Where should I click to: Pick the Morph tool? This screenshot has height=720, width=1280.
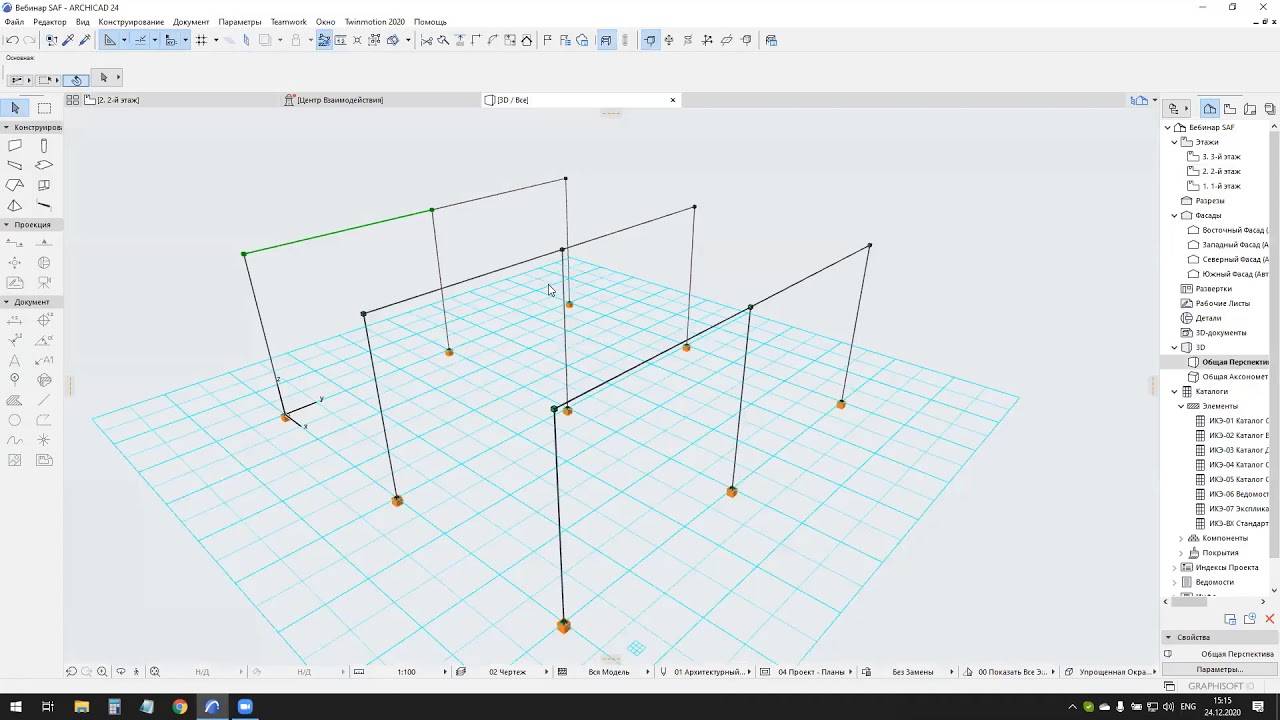pos(15,205)
